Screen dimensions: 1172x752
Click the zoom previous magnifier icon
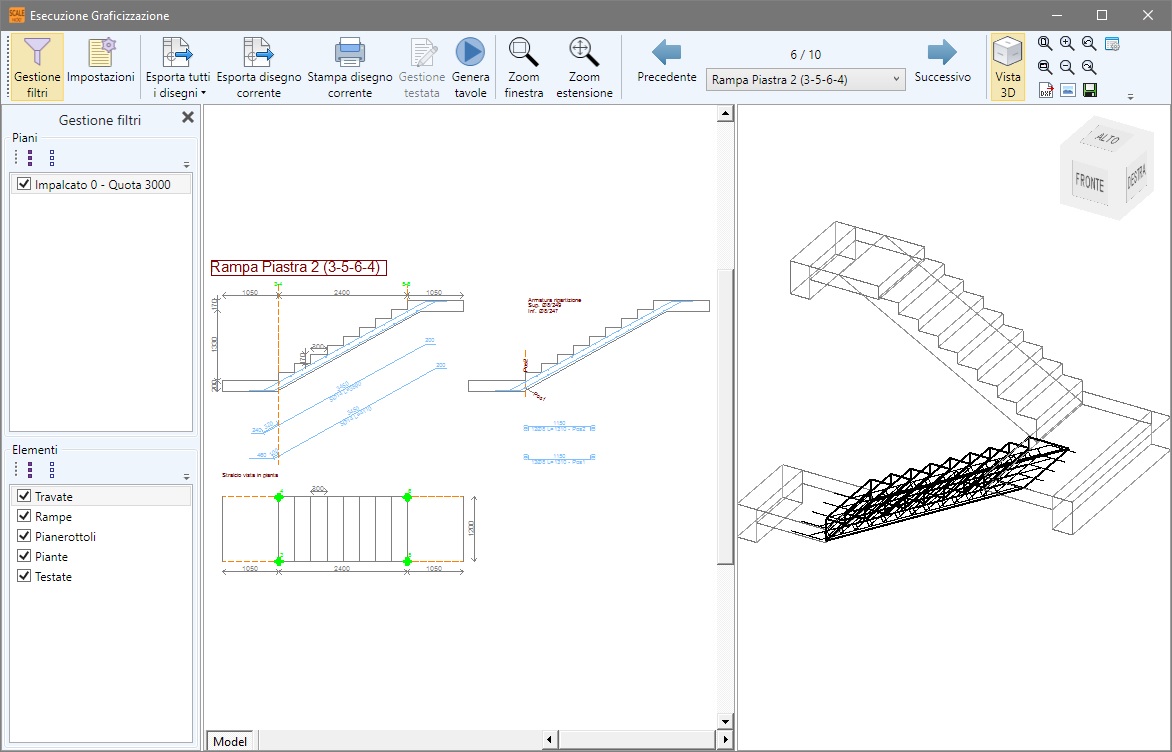(1089, 44)
